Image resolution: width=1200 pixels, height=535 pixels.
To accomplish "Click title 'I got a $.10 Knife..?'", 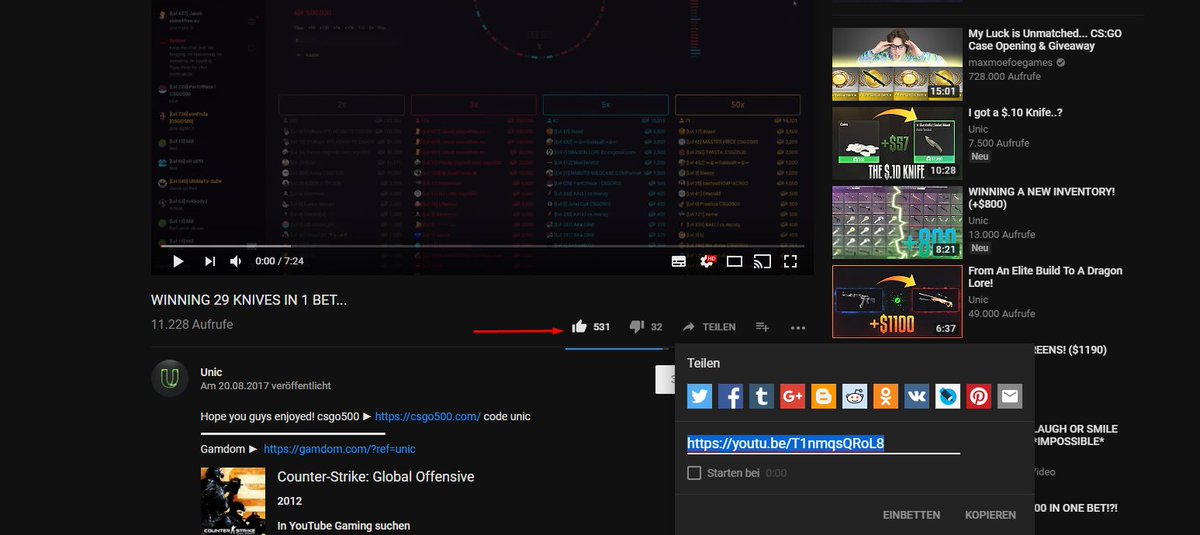I will [1015, 113].
